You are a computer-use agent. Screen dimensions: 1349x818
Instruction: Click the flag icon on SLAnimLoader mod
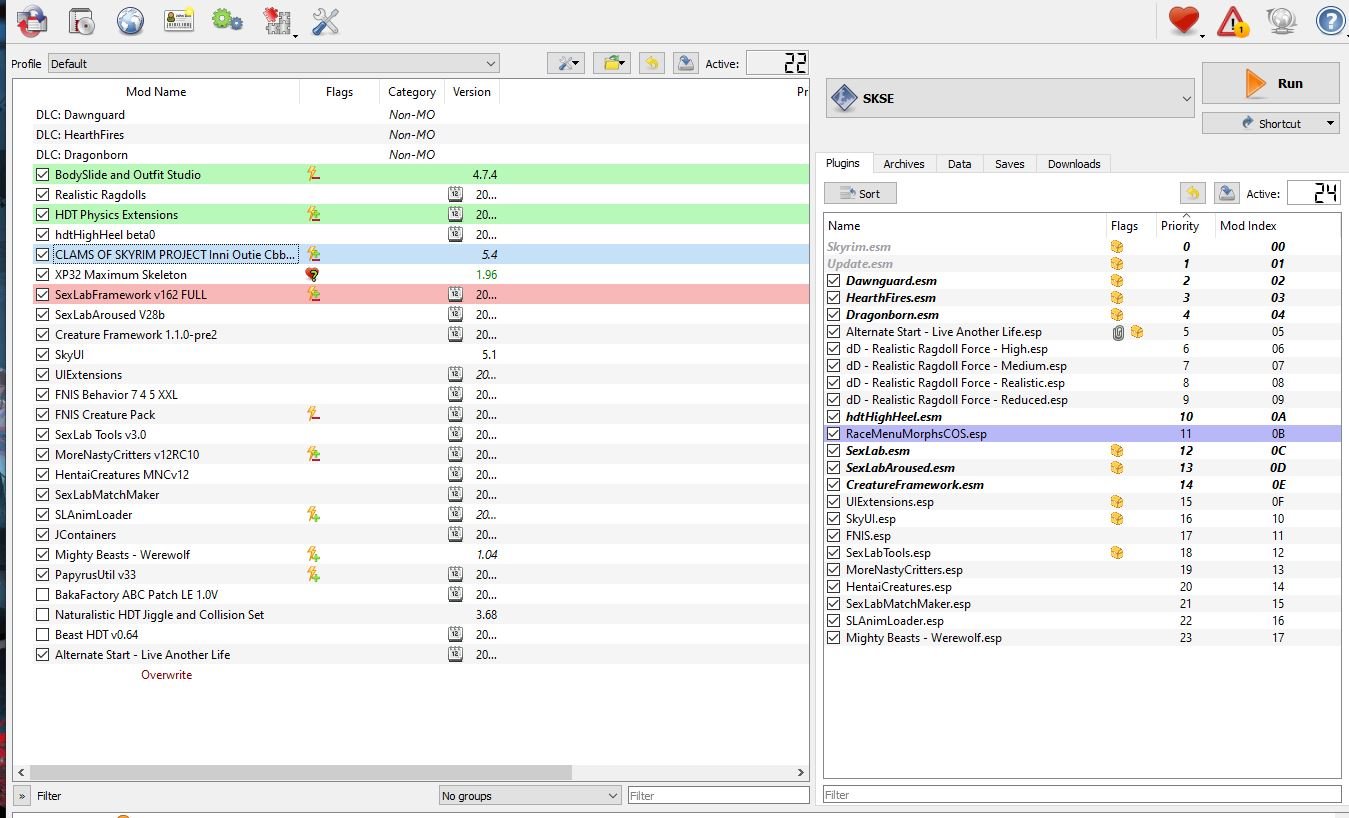coord(313,514)
